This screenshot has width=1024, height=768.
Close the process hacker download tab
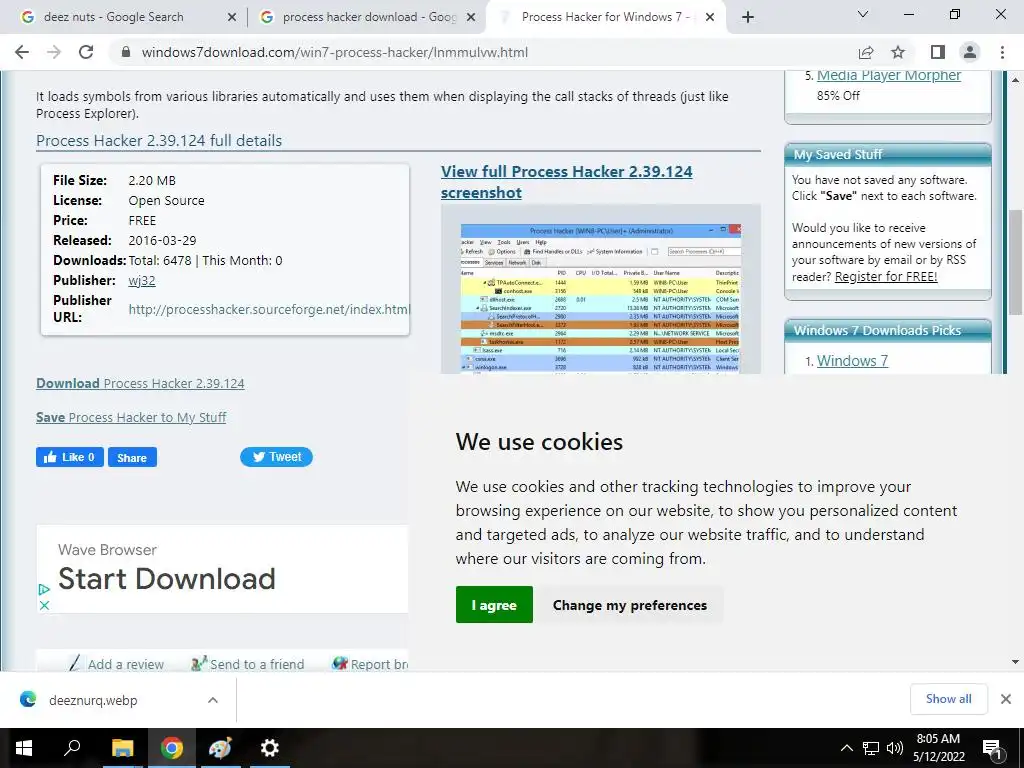coord(471,18)
